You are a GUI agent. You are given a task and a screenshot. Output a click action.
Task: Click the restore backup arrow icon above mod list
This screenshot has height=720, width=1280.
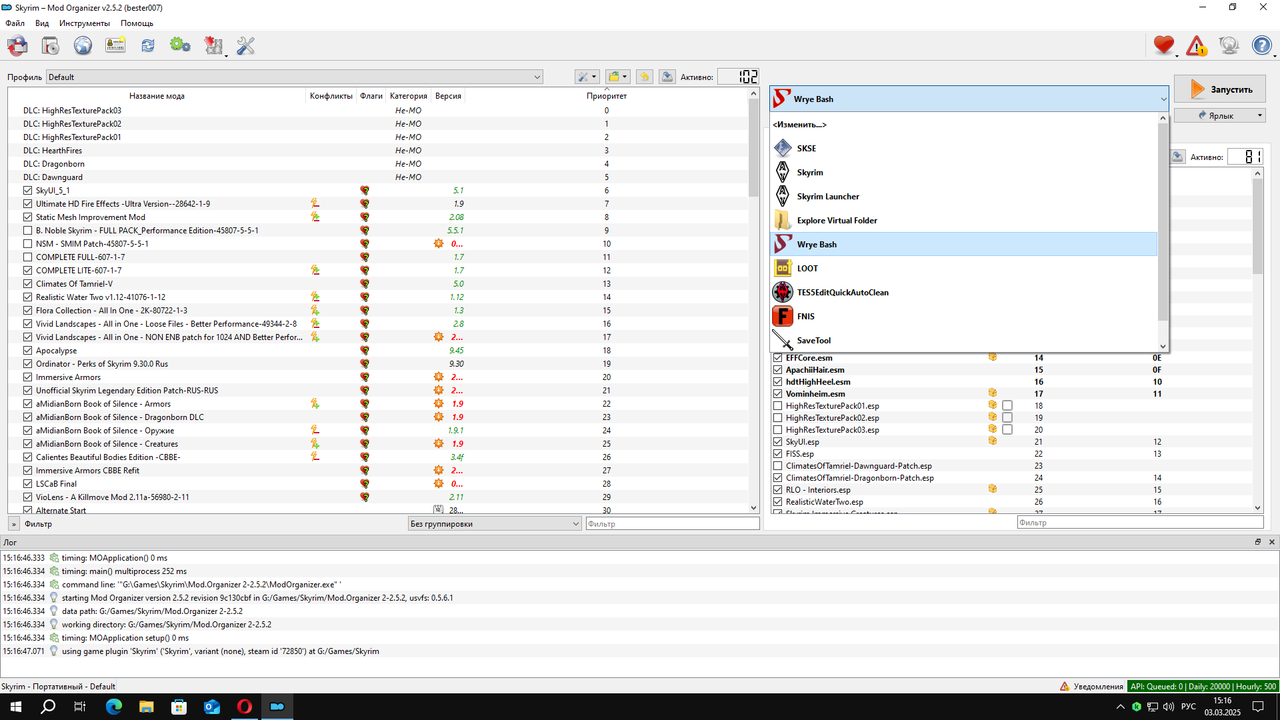[644, 77]
